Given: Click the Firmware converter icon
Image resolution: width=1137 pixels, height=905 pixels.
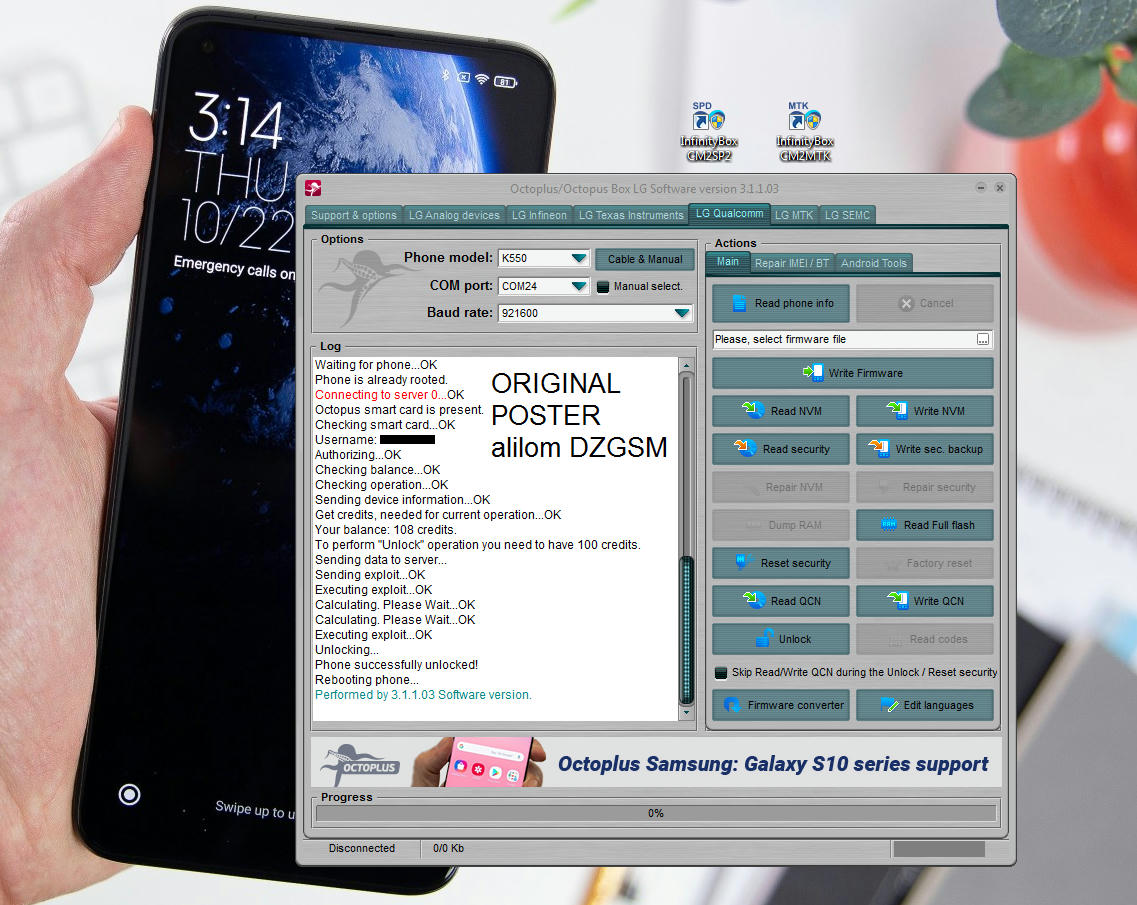Looking at the screenshot, I should pos(732,704).
